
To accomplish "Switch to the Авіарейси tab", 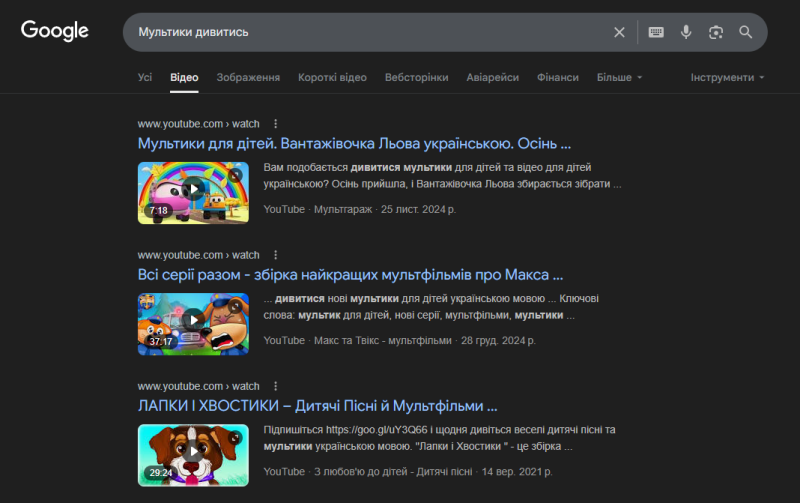I will point(492,78).
